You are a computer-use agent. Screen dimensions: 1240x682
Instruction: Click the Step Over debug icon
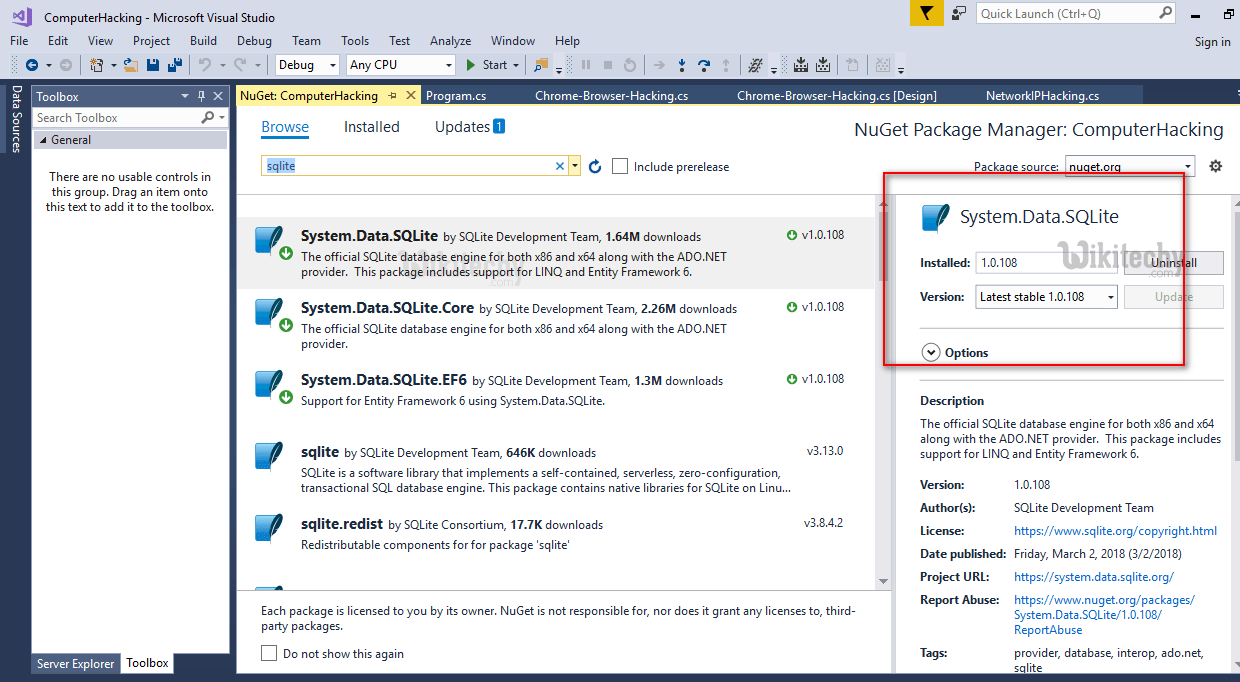pos(704,65)
